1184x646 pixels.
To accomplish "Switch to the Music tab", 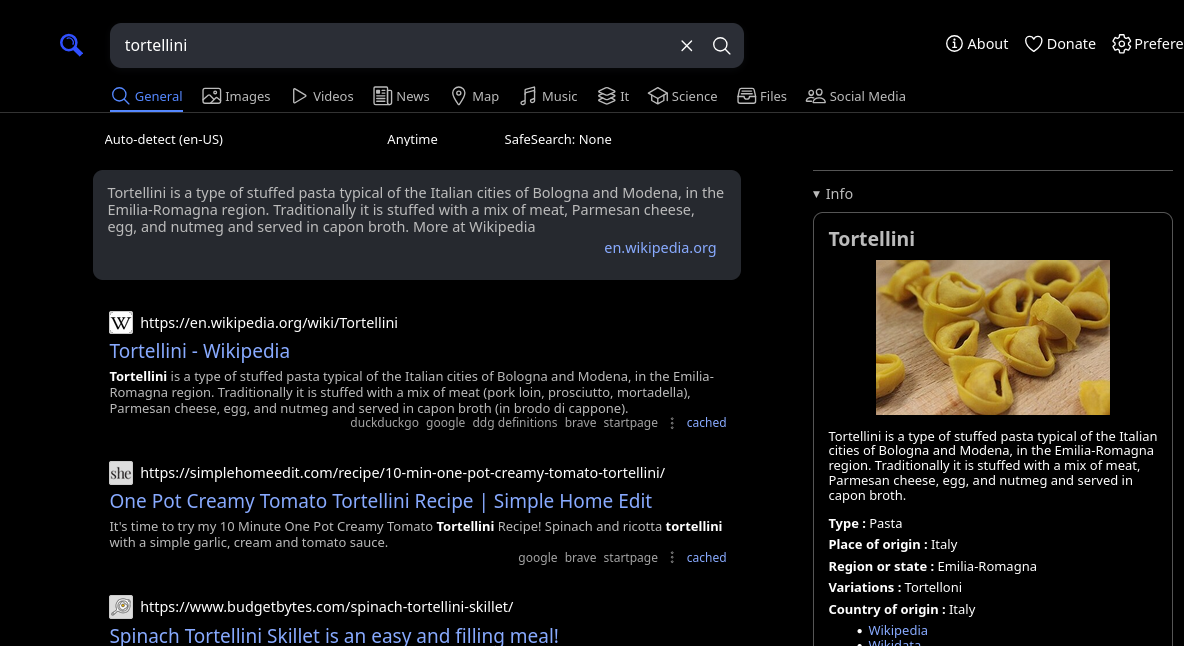I will pyautogui.click(x=548, y=97).
